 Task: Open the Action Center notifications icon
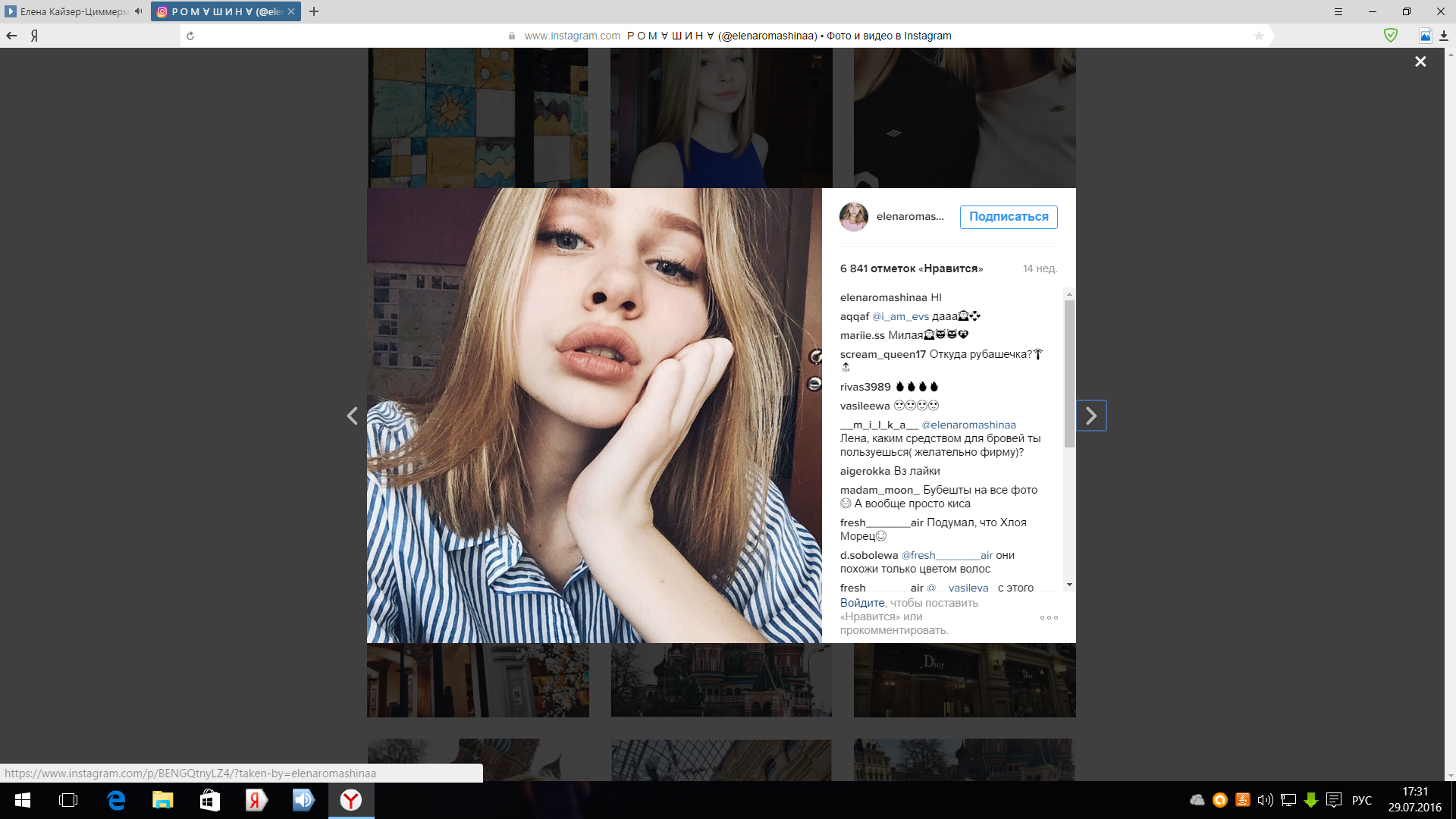pyautogui.click(x=1334, y=800)
